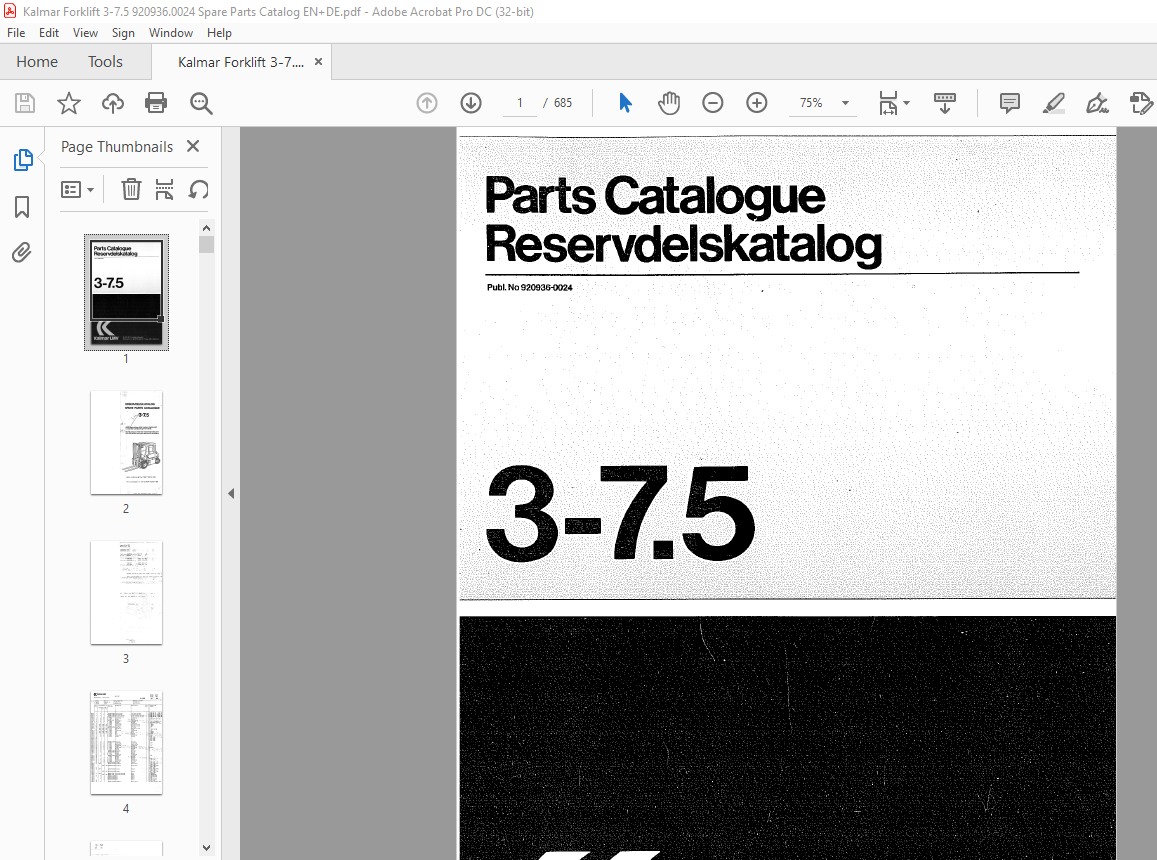Select page 4 thumbnail
The height and width of the screenshot is (860, 1157).
tap(126, 743)
